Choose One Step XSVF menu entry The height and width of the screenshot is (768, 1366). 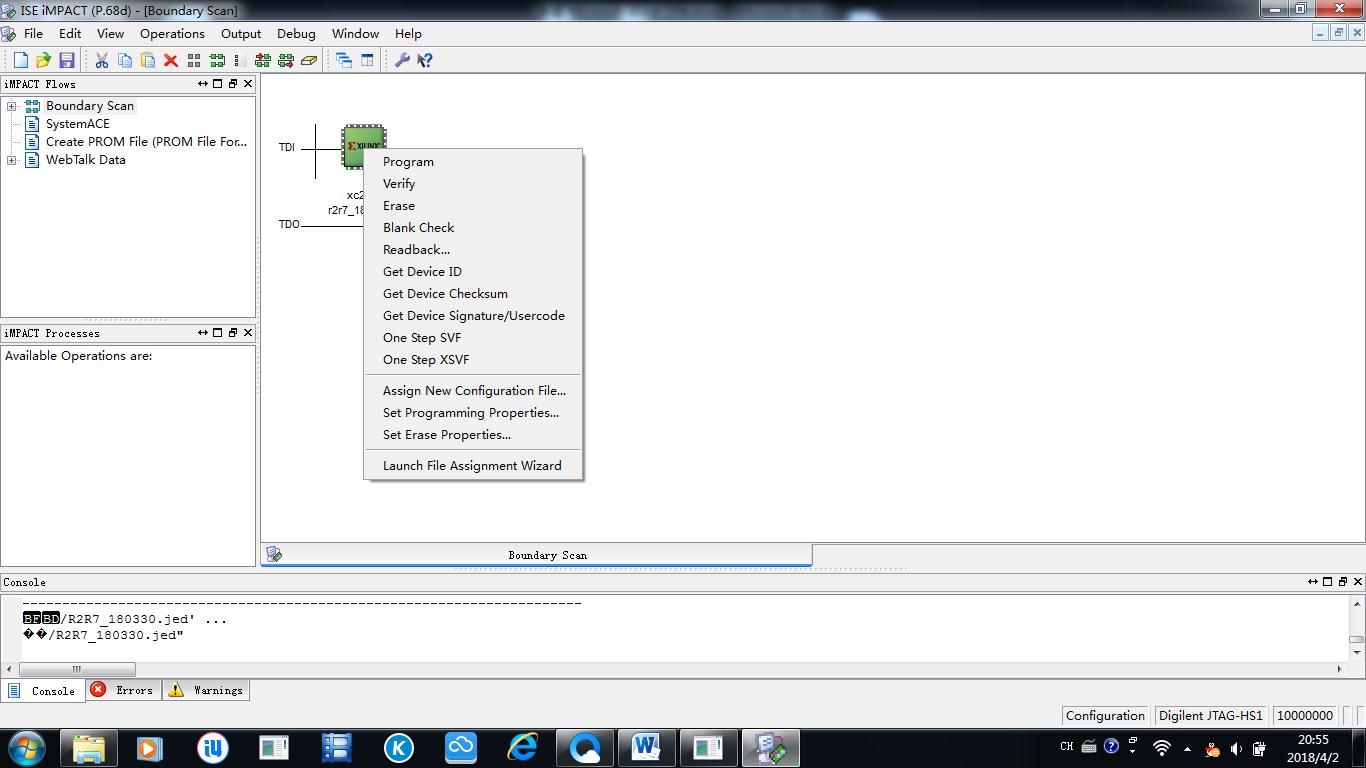coord(473,360)
